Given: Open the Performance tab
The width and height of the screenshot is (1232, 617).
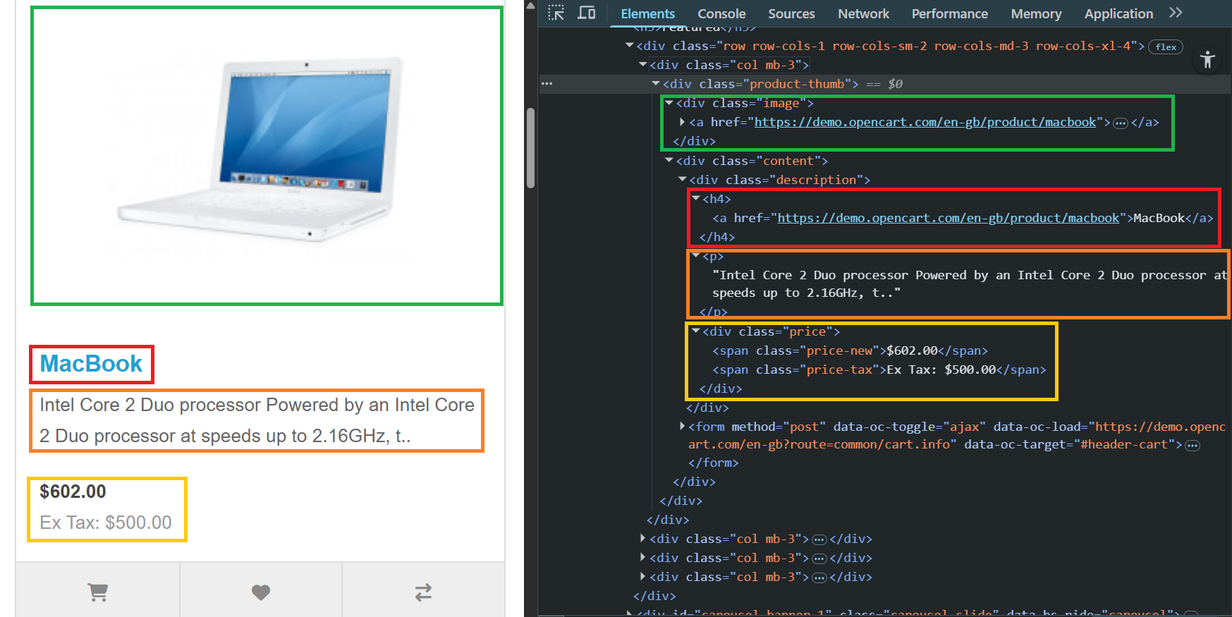Looking at the screenshot, I should pyautogui.click(x=950, y=13).
